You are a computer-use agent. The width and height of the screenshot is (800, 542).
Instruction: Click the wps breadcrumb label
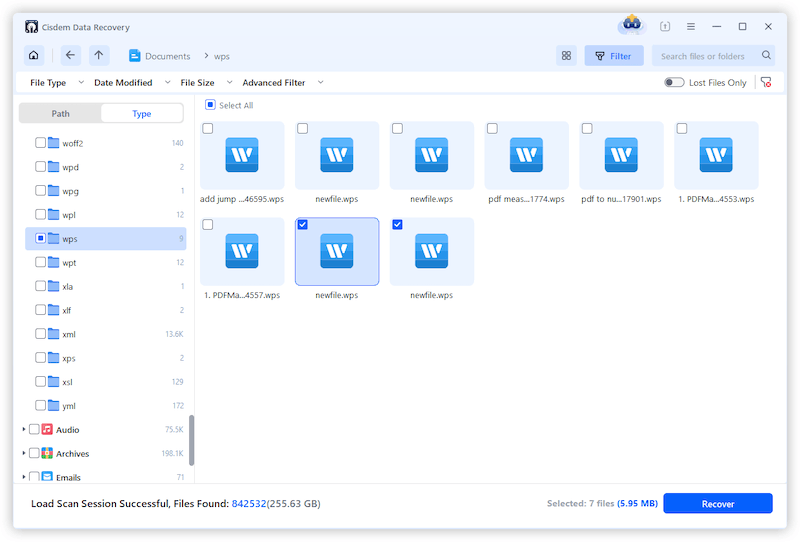[221, 56]
